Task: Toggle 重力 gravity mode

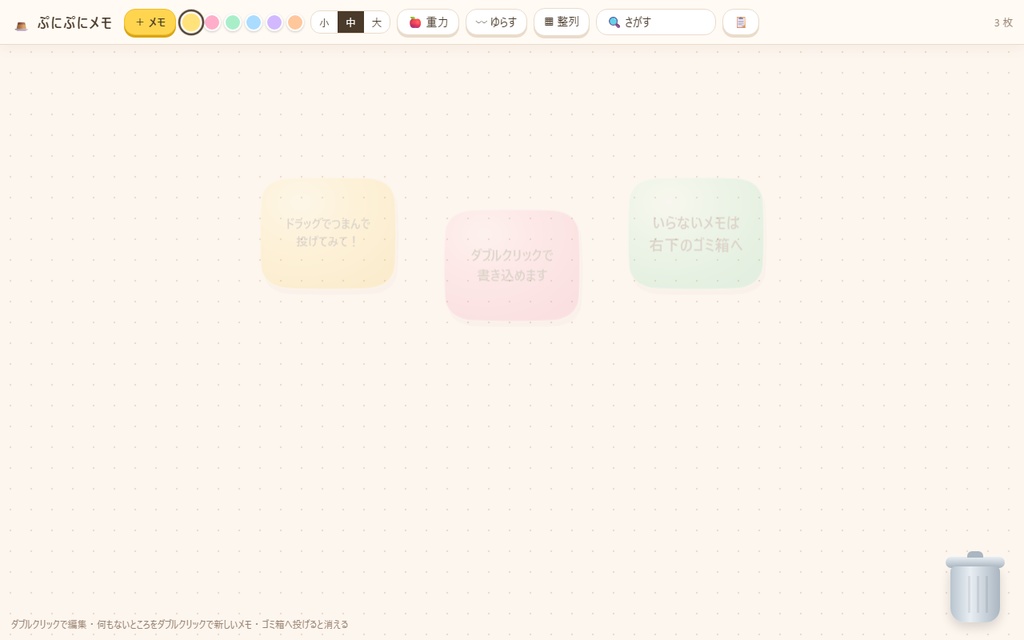Action: coord(428,22)
